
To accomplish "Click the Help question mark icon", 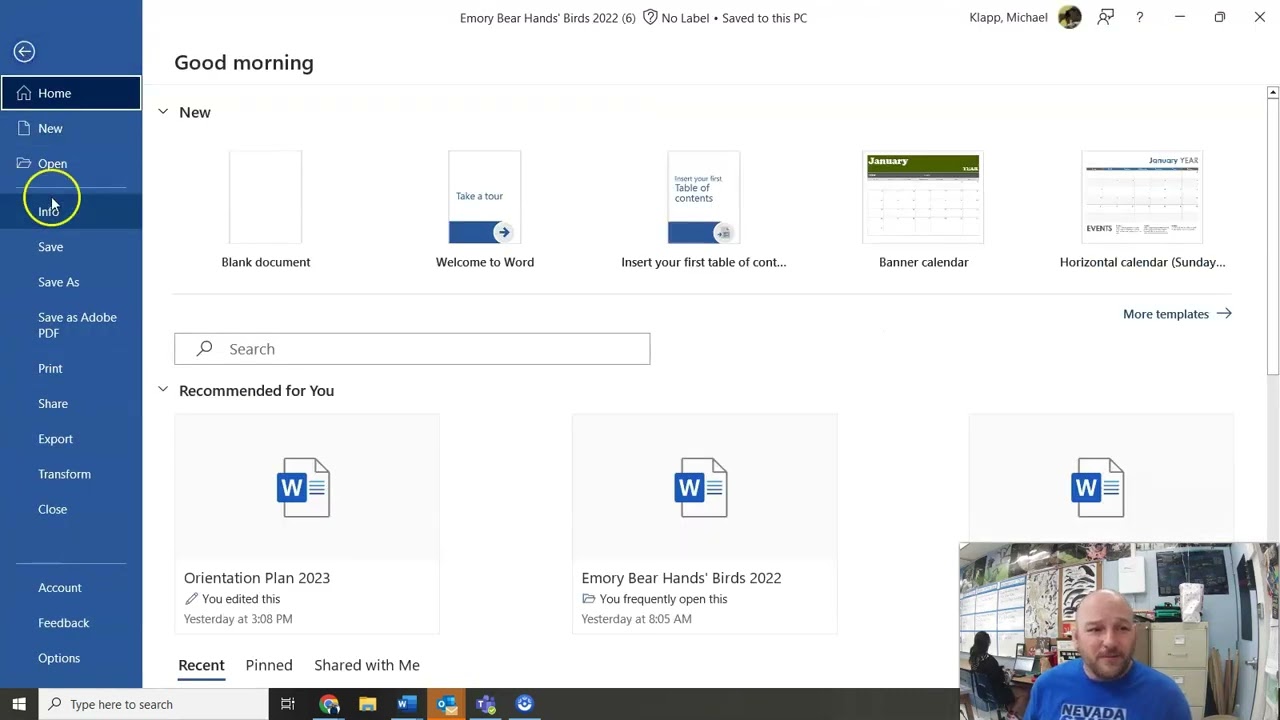I will click(1139, 17).
